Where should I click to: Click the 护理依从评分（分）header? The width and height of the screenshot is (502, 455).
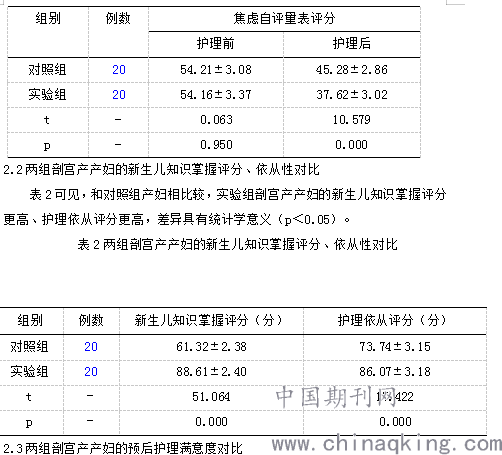392,321
